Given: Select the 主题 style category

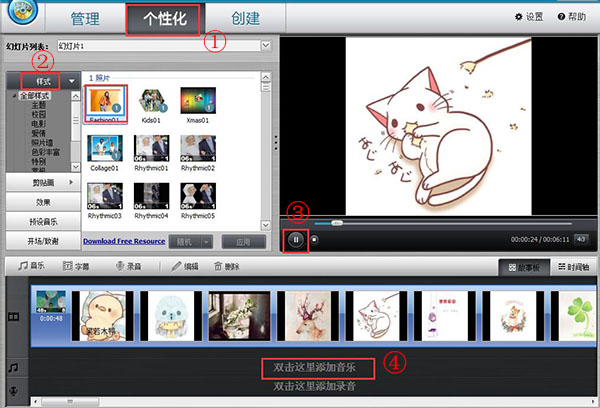Looking at the screenshot, I should coord(38,105).
